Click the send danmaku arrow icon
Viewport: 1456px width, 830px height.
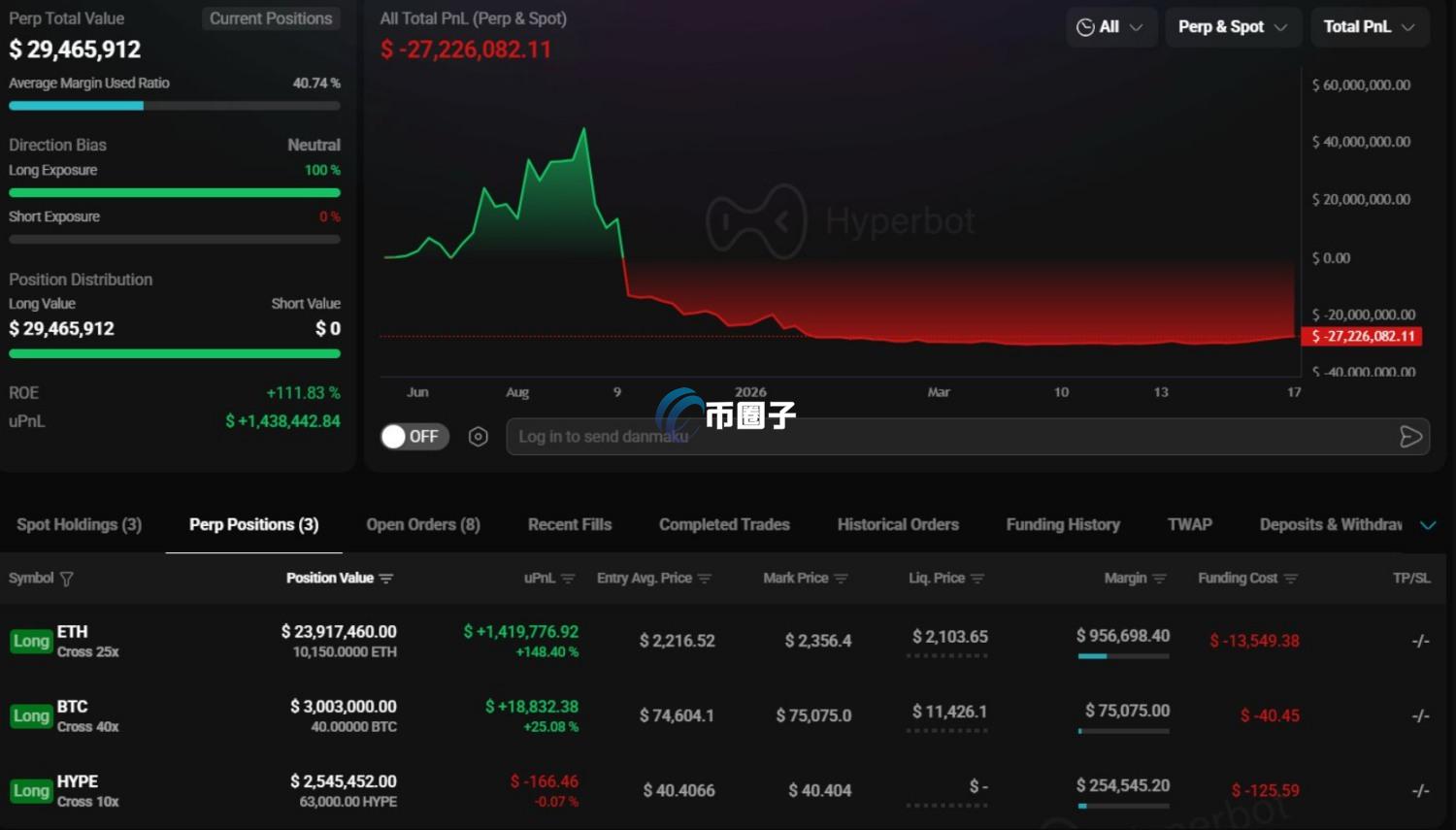click(x=1410, y=437)
